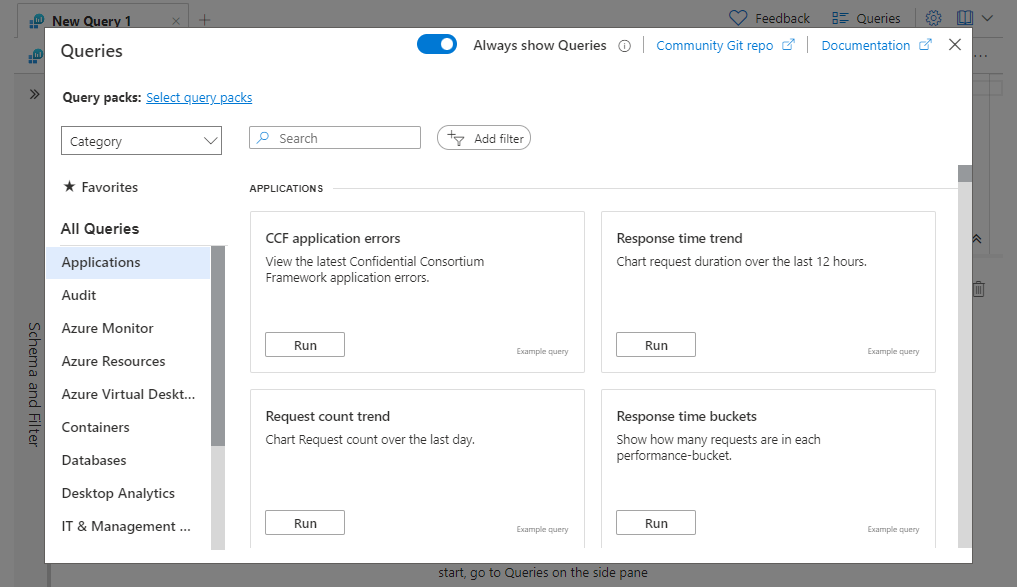Click the Request count trend card title
The image size is (1017, 587).
pyautogui.click(x=328, y=416)
